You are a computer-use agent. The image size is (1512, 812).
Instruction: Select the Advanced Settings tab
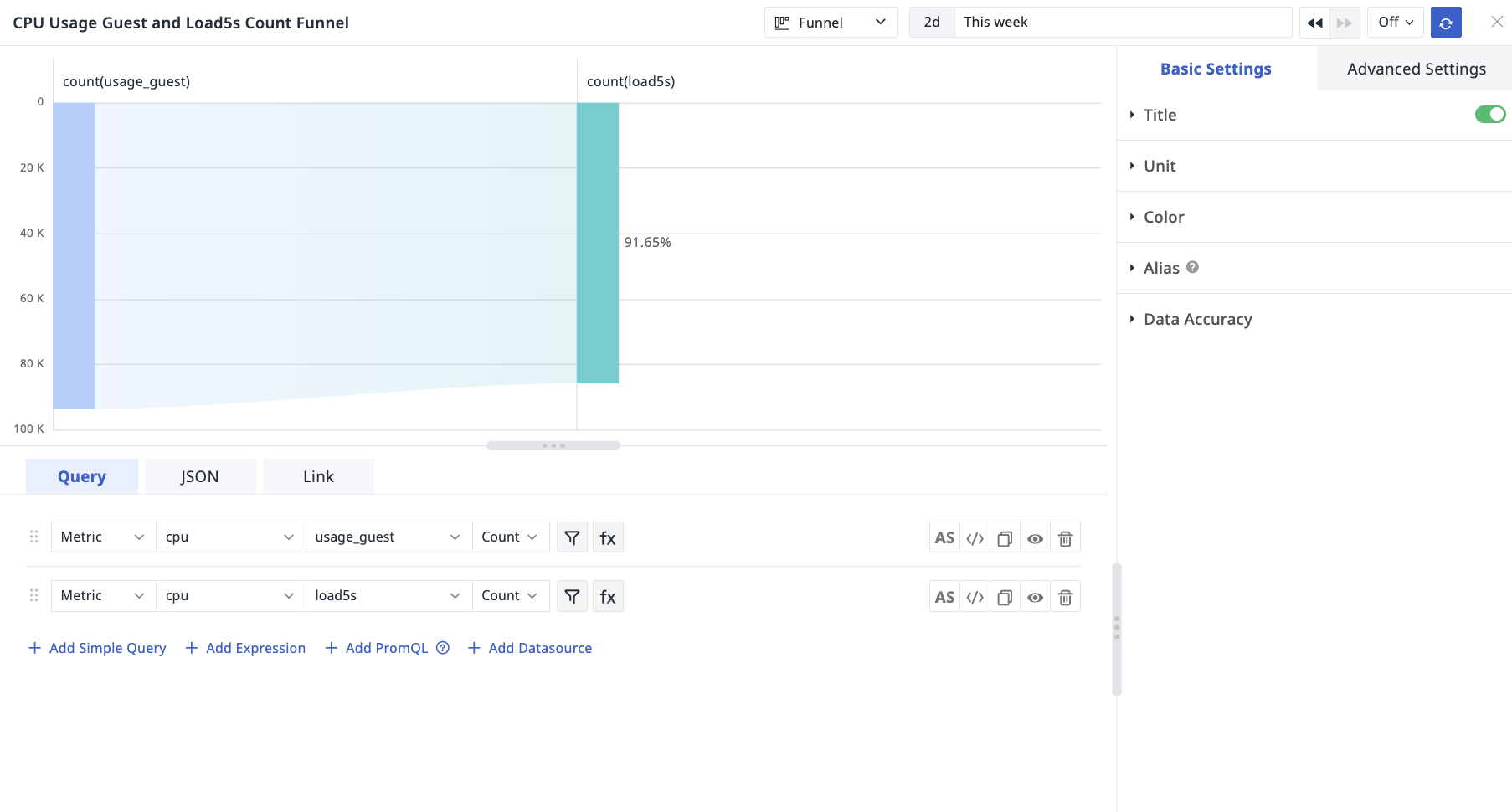(1417, 69)
